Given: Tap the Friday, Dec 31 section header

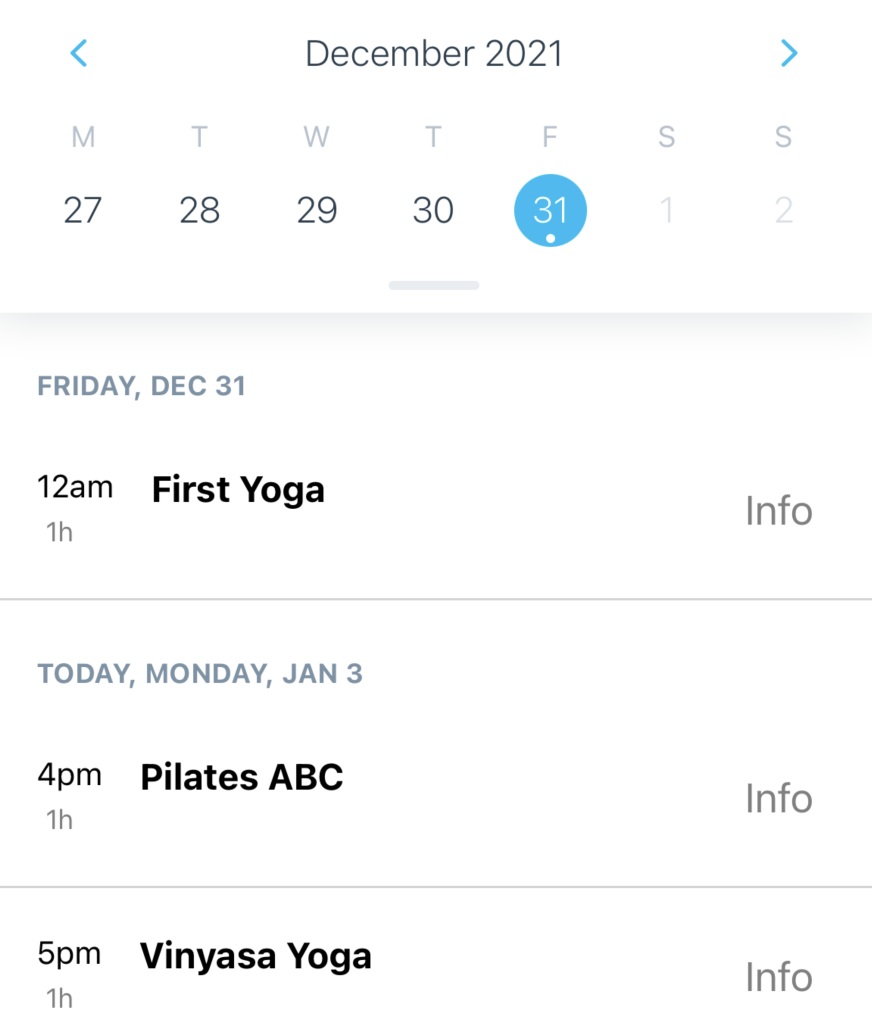Looking at the screenshot, I should click(x=141, y=386).
